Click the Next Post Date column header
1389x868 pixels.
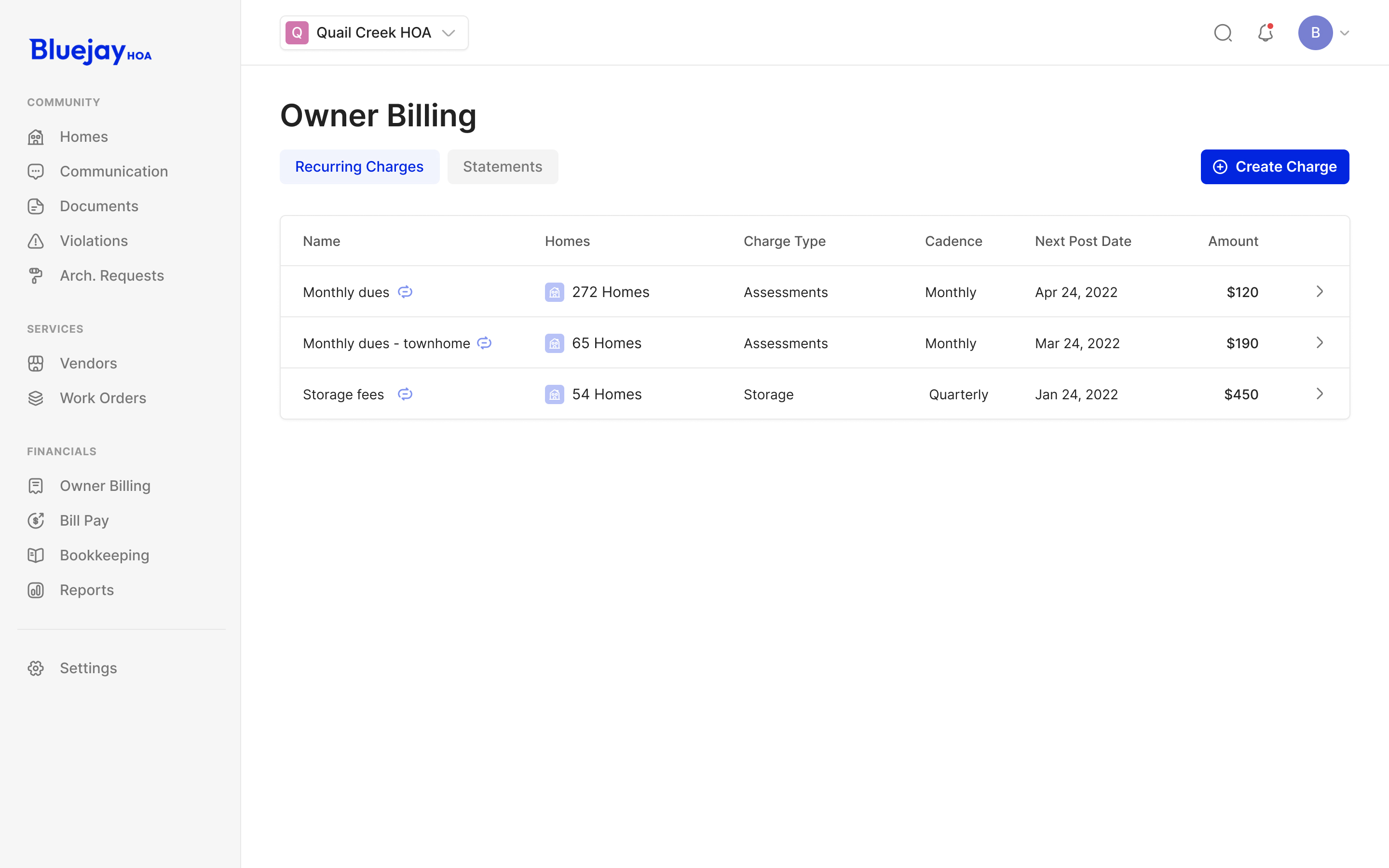[1083, 241]
